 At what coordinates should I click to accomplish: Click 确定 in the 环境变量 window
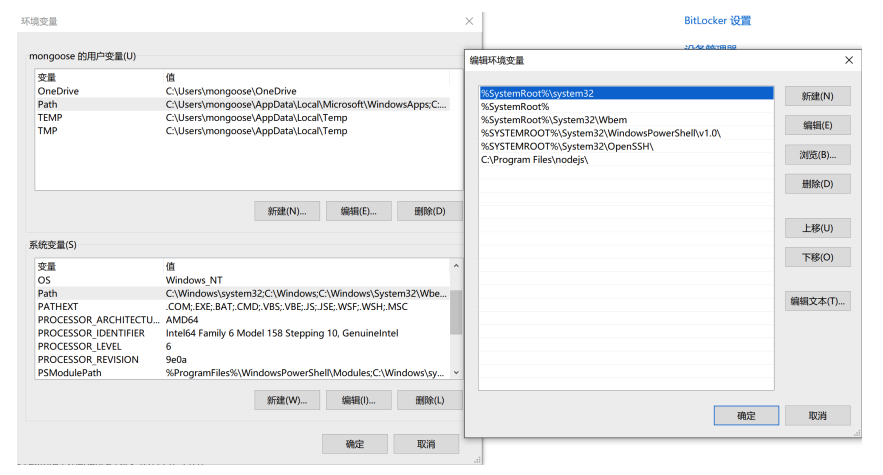pos(355,444)
